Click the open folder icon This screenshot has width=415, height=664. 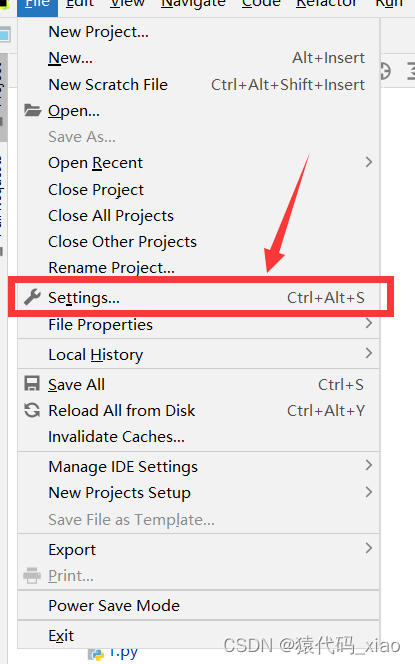pyautogui.click(x=32, y=111)
